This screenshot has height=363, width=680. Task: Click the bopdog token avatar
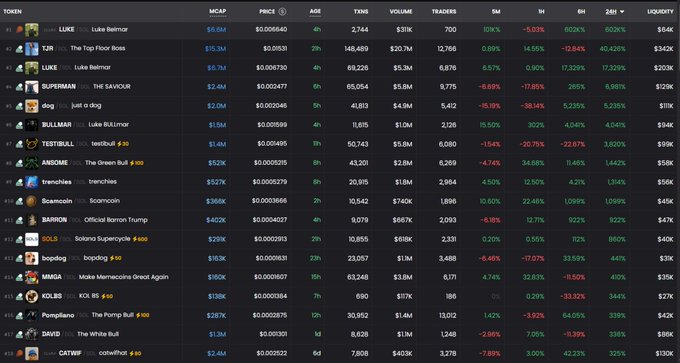[x=32, y=258]
